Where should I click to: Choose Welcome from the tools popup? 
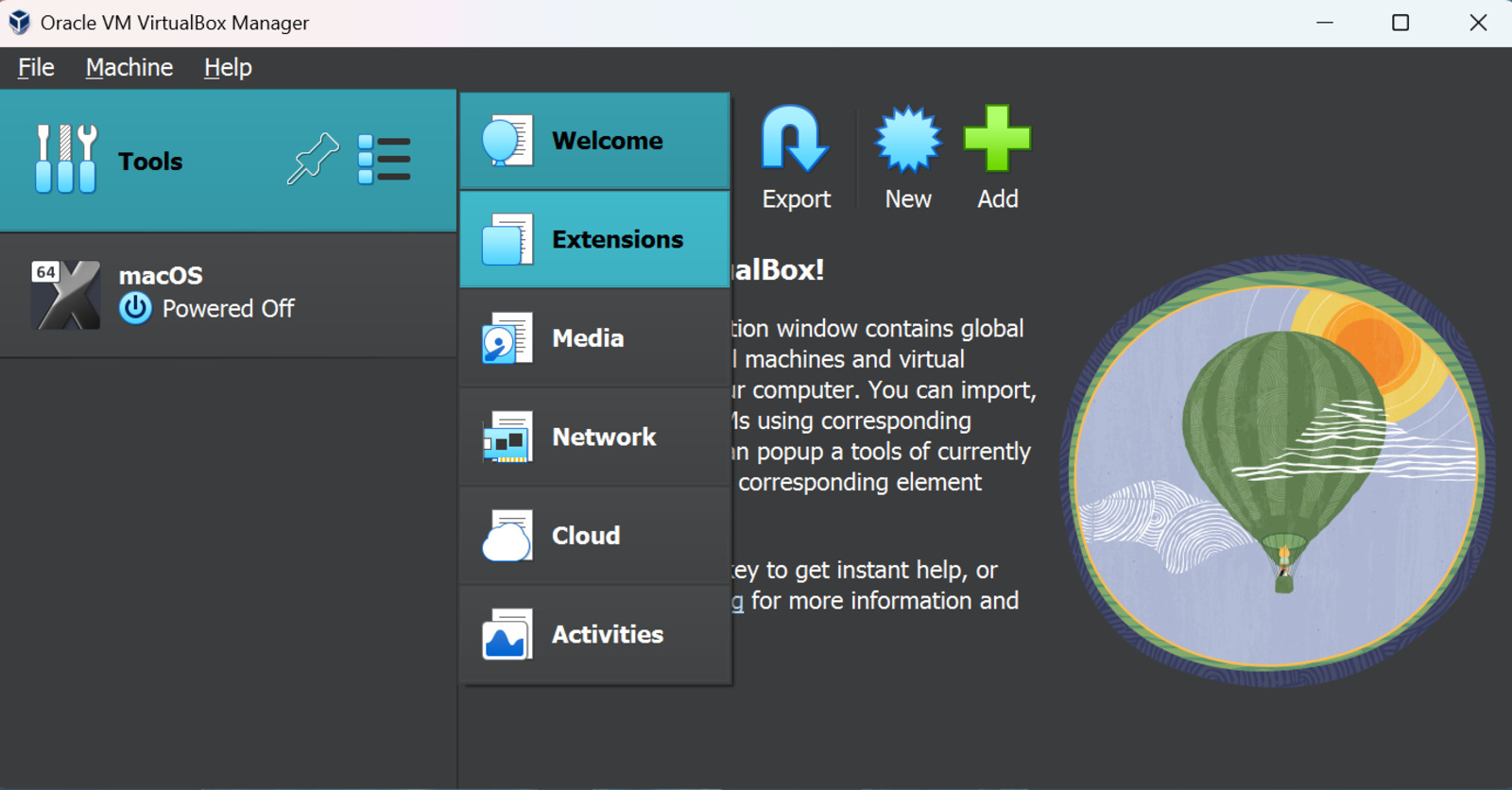(594, 141)
